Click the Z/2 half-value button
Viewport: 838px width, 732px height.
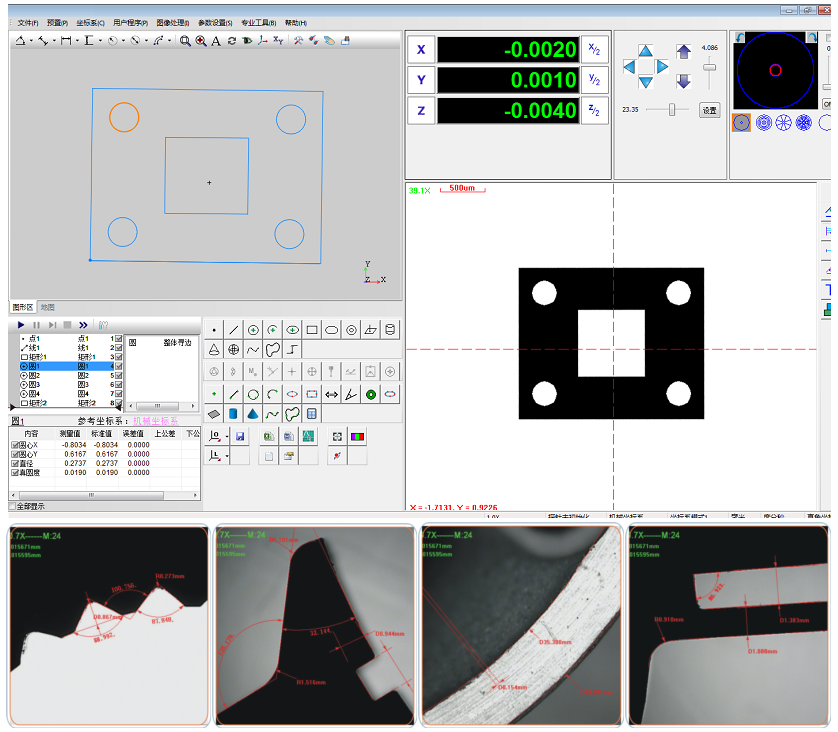coord(594,111)
